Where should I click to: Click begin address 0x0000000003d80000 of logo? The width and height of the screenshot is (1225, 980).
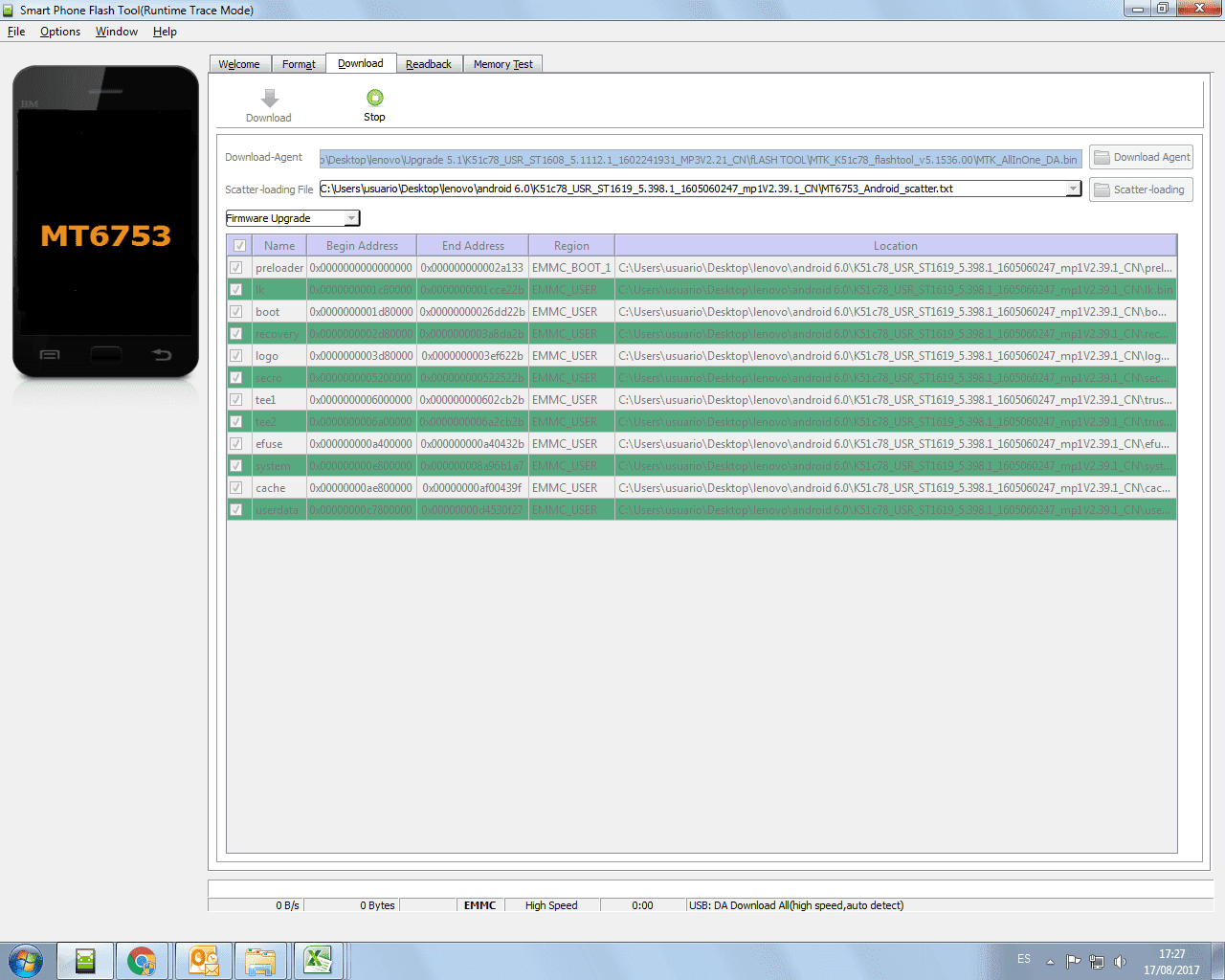click(x=362, y=356)
